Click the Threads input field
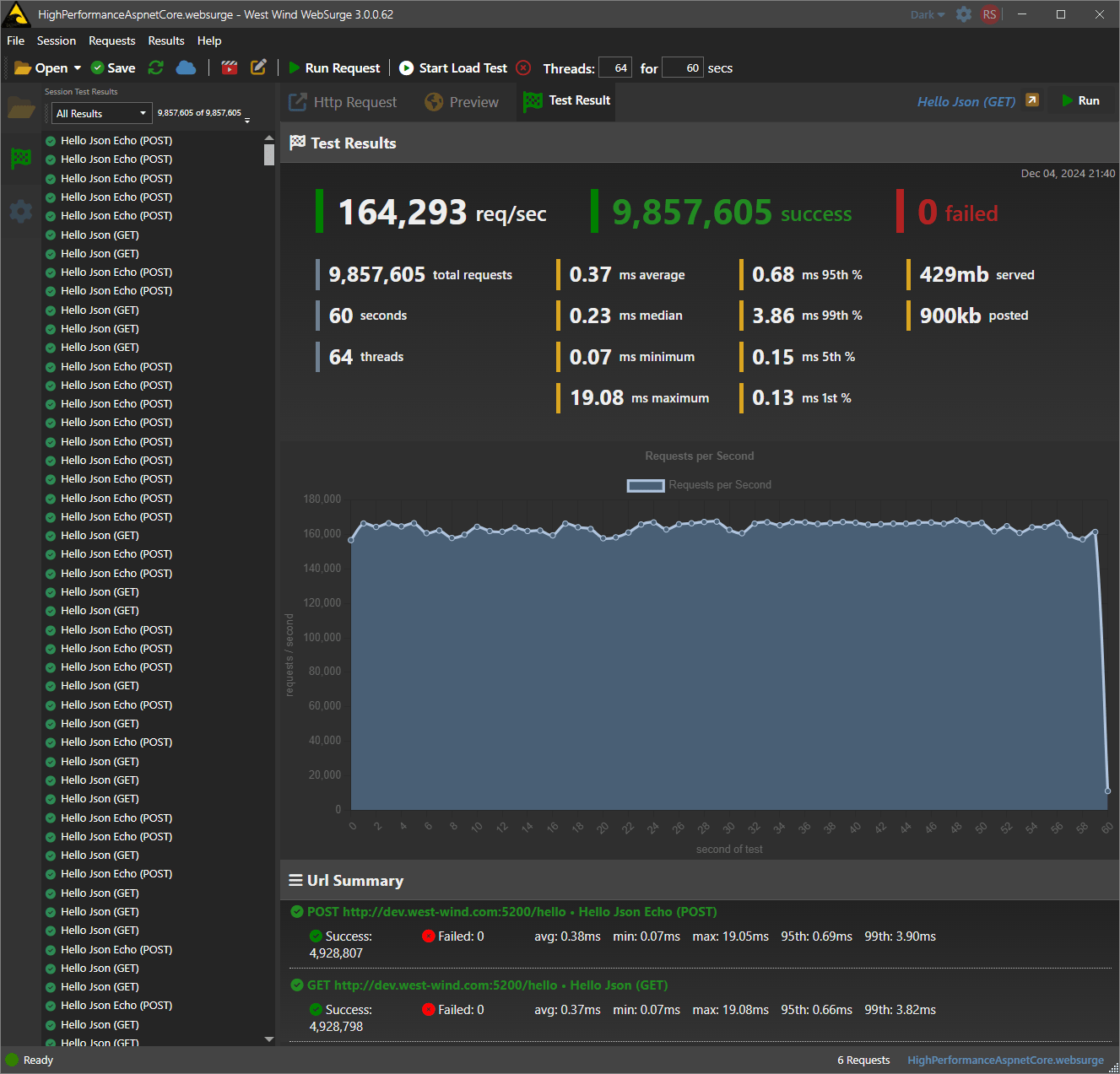1120x1074 pixels. pos(615,67)
